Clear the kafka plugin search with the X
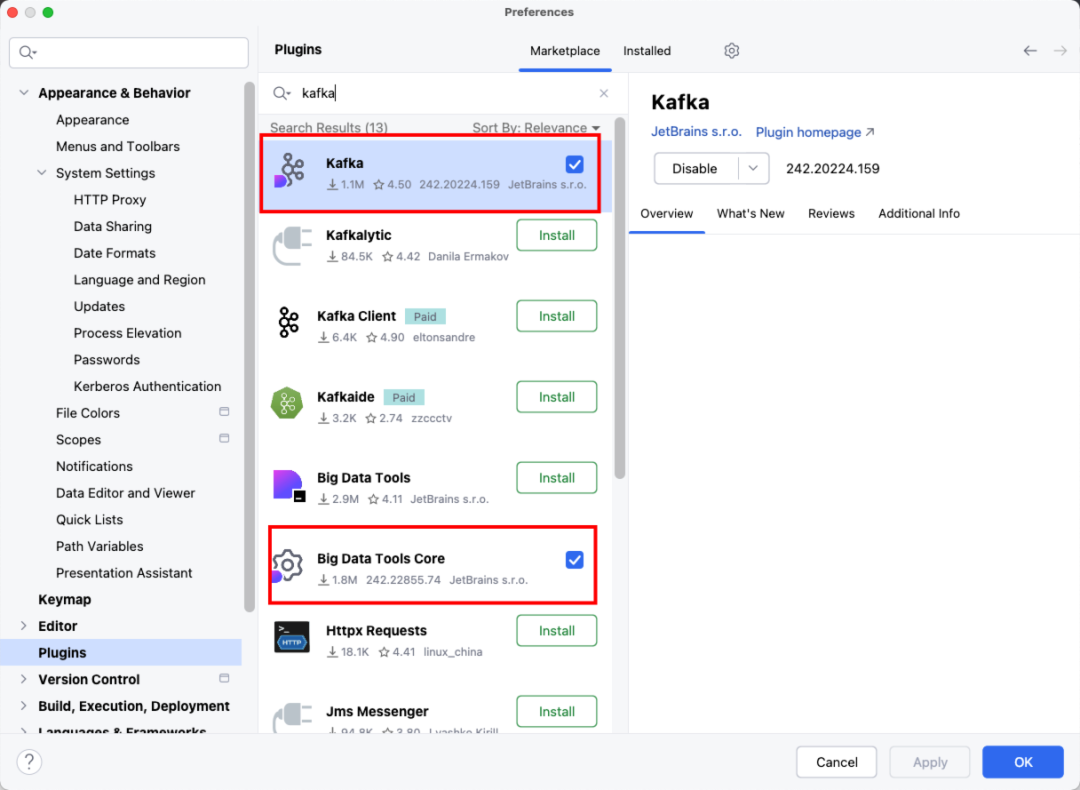 (604, 93)
